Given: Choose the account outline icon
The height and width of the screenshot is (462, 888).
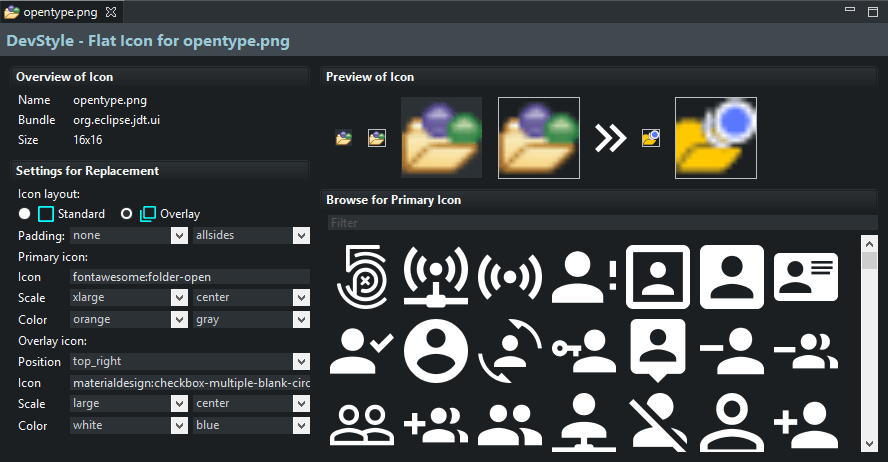Looking at the screenshot, I should 732,423.
